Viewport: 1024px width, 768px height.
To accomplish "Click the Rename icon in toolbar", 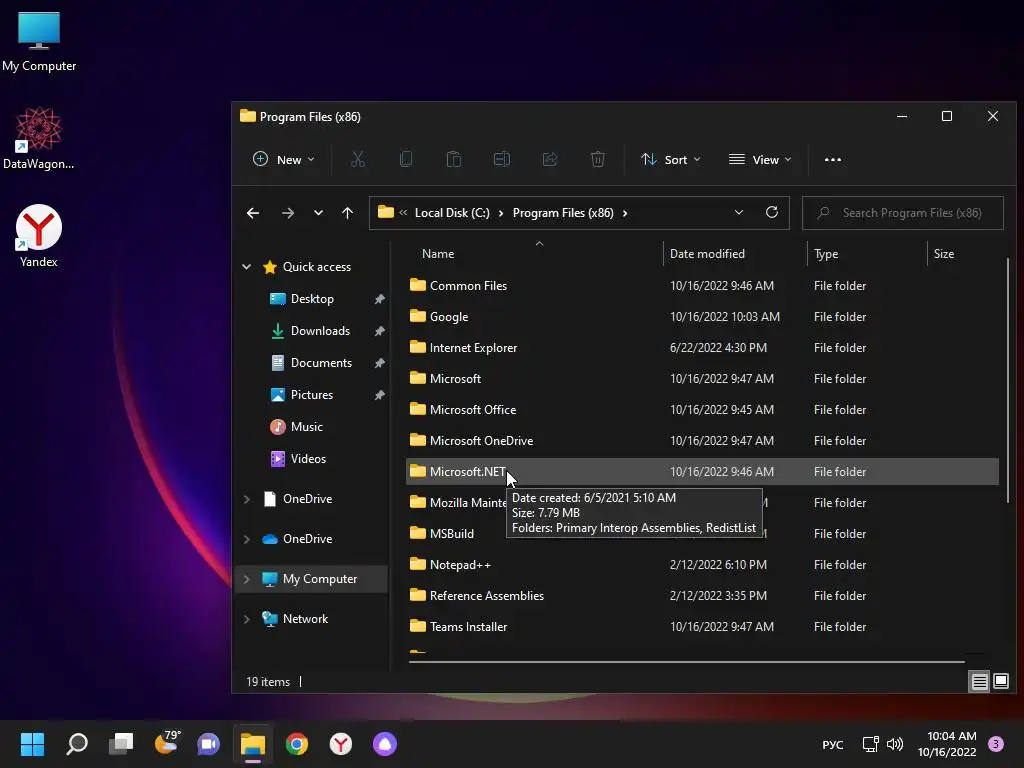I will [x=502, y=159].
